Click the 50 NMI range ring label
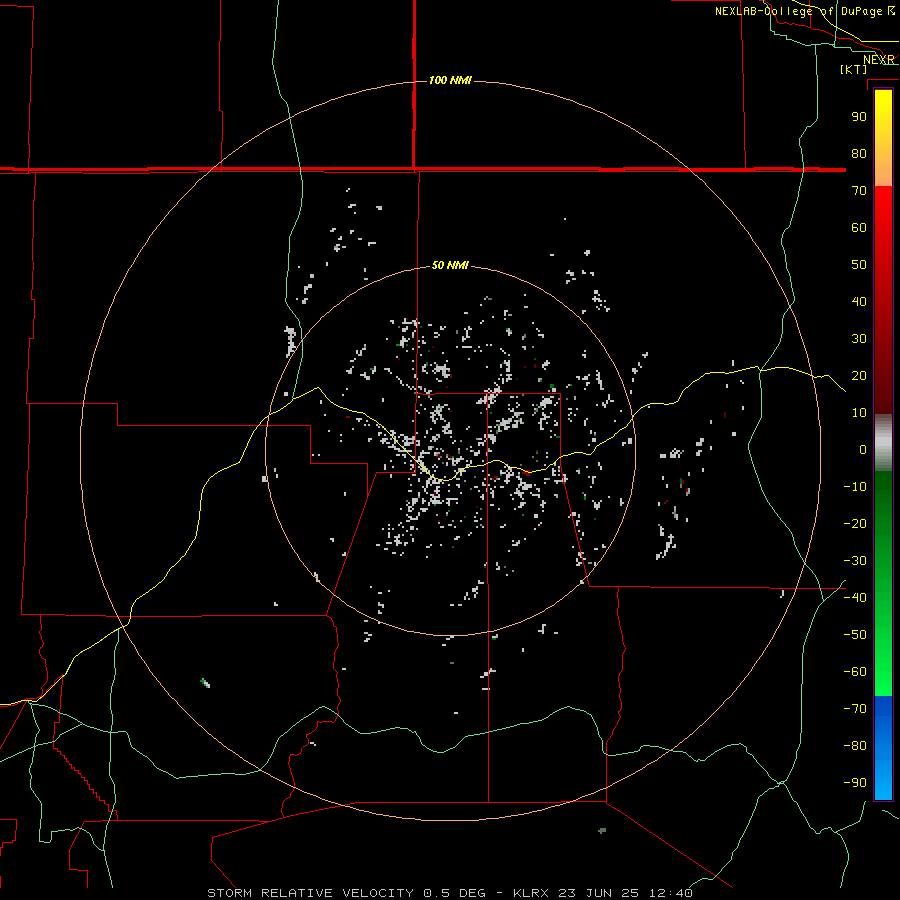The image size is (900, 900). 450,265
